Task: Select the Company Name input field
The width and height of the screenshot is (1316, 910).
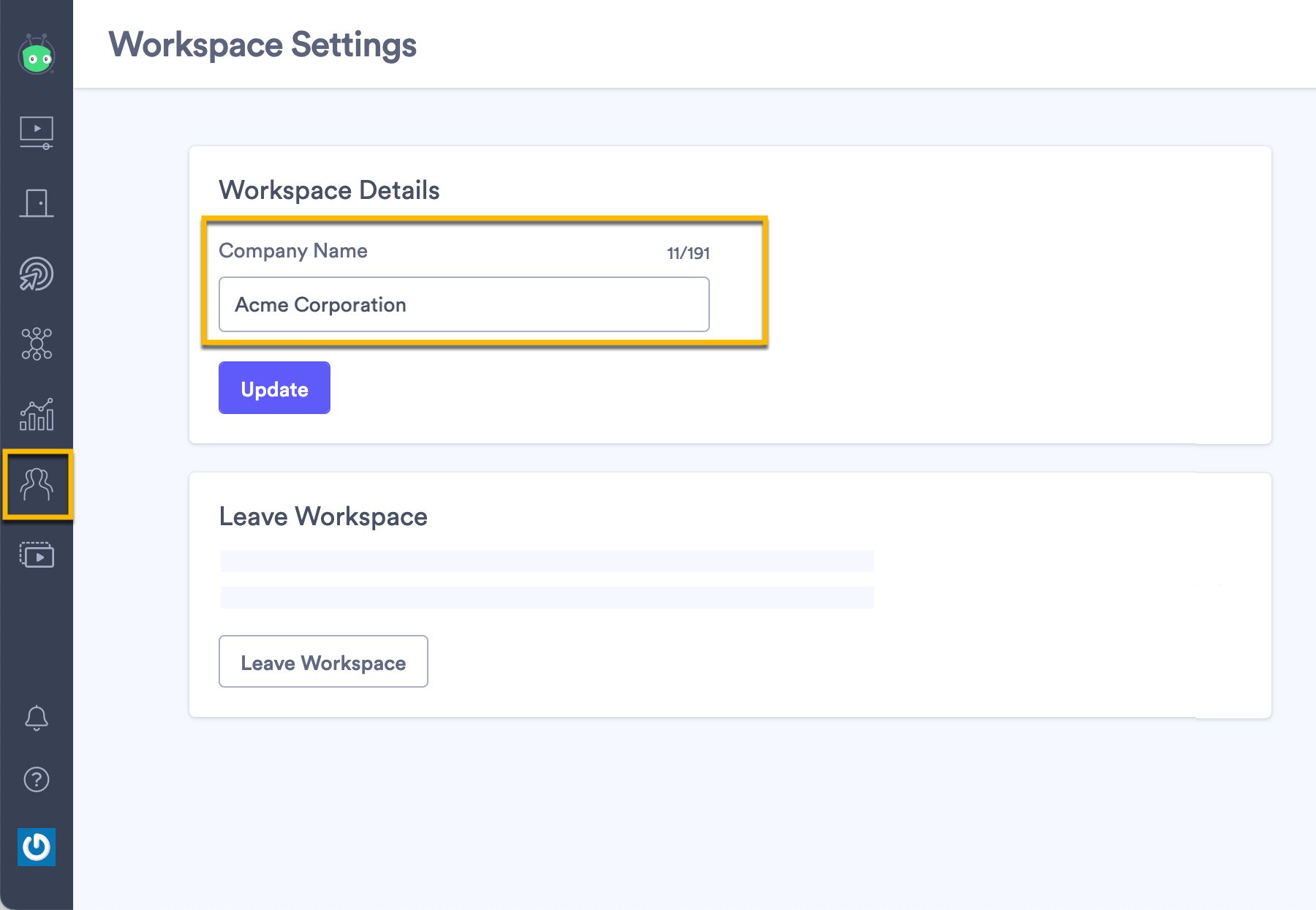Action: (x=464, y=304)
